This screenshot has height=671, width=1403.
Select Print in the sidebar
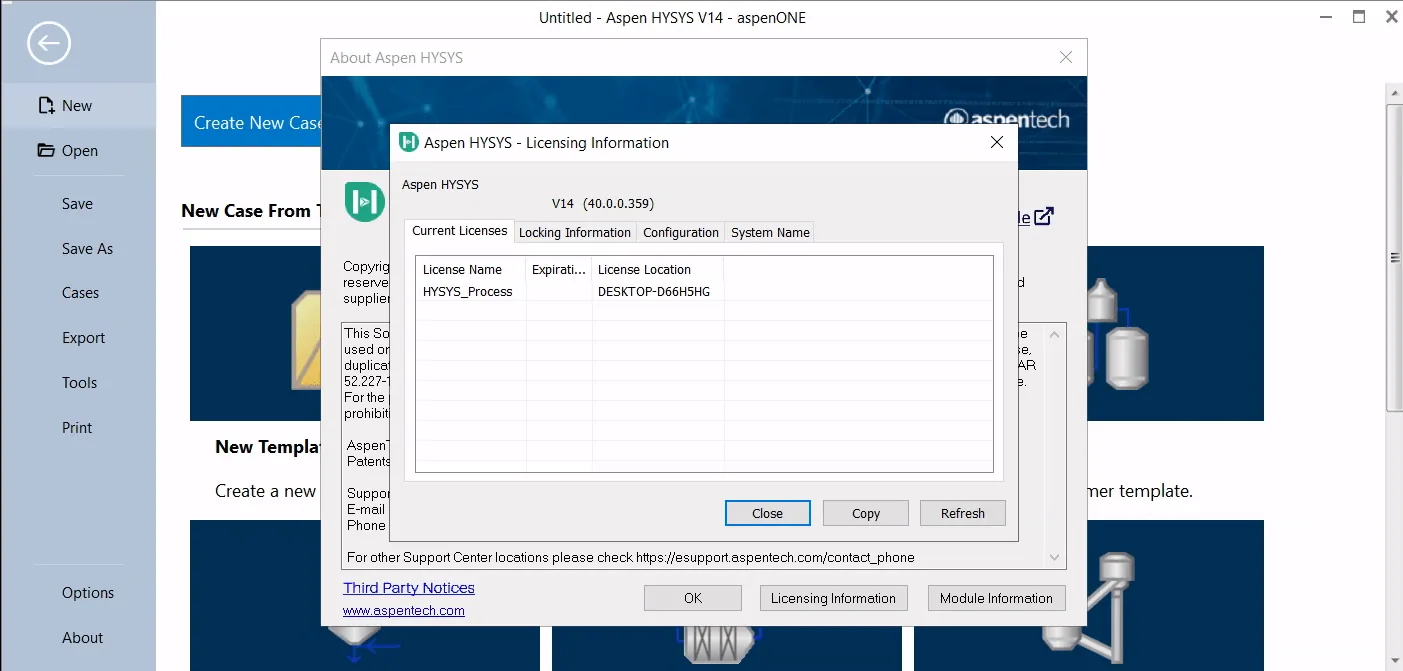[x=77, y=428]
